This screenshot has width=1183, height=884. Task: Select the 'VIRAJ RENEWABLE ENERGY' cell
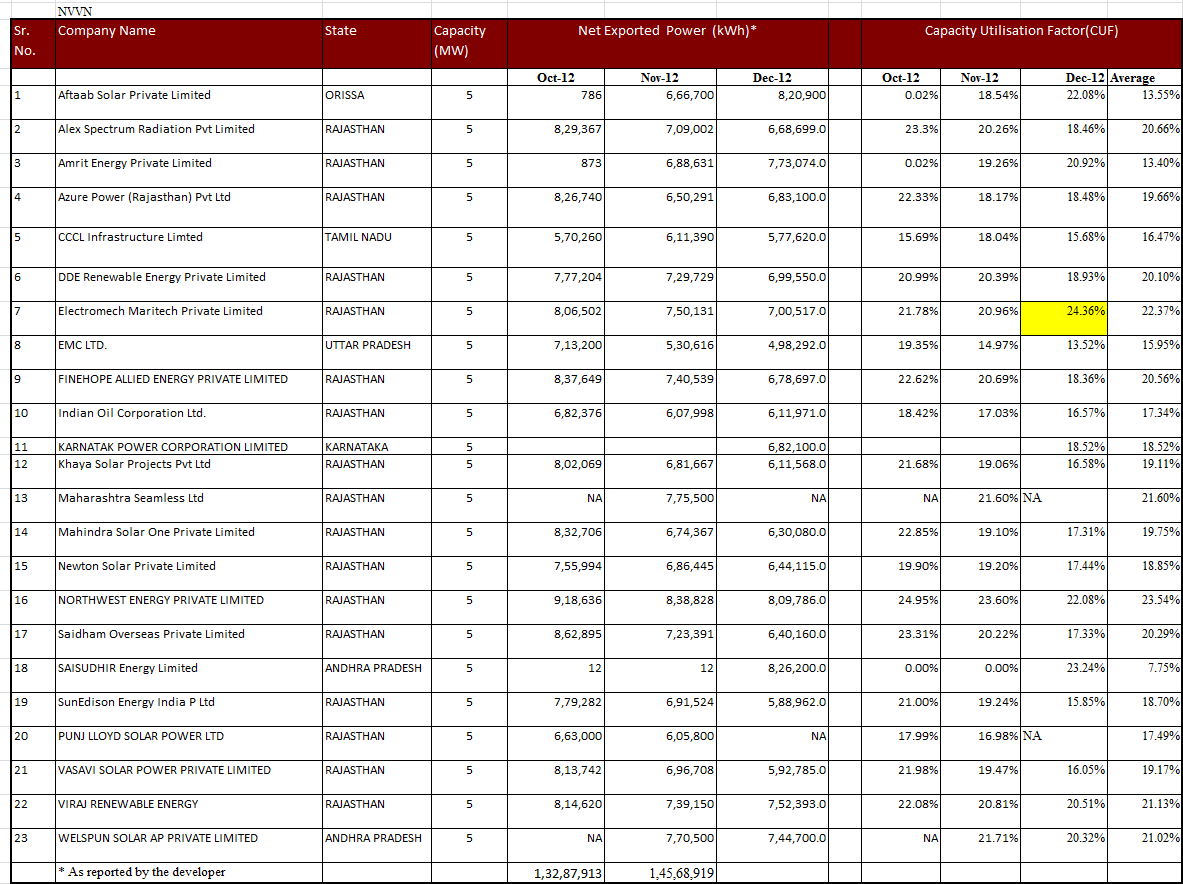click(x=189, y=810)
